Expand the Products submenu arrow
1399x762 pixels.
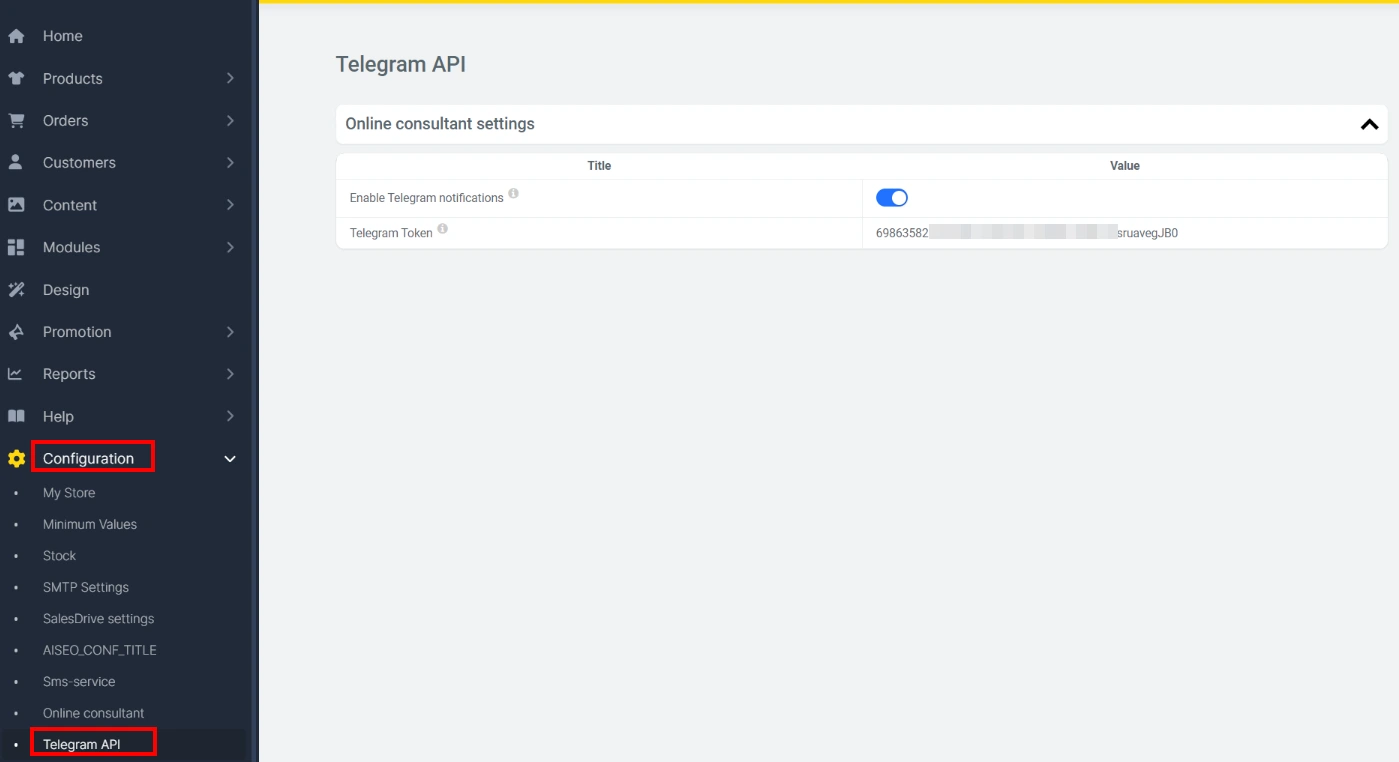pyautogui.click(x=230, y=78)
